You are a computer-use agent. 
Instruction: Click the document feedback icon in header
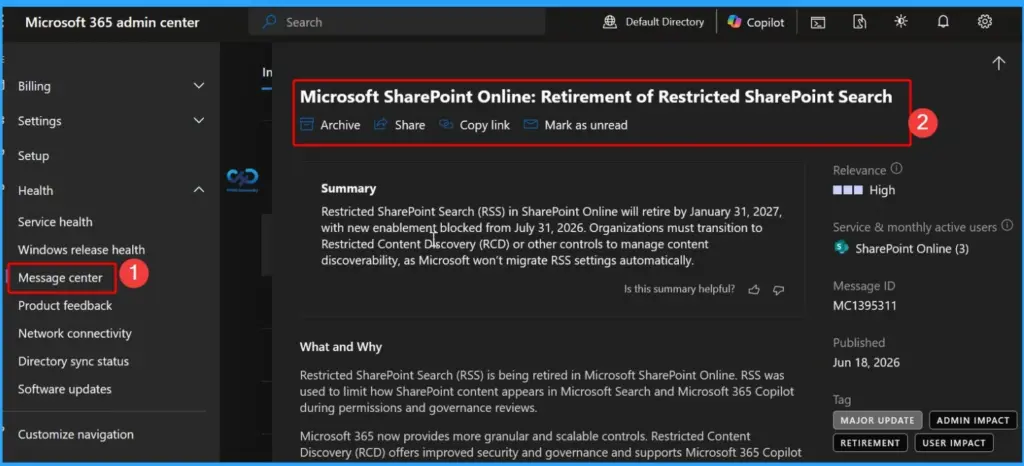(x=859, y=22)
